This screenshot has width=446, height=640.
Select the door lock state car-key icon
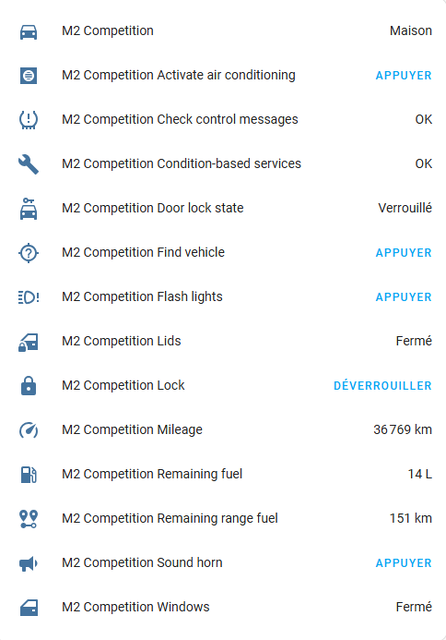(29, 209)
